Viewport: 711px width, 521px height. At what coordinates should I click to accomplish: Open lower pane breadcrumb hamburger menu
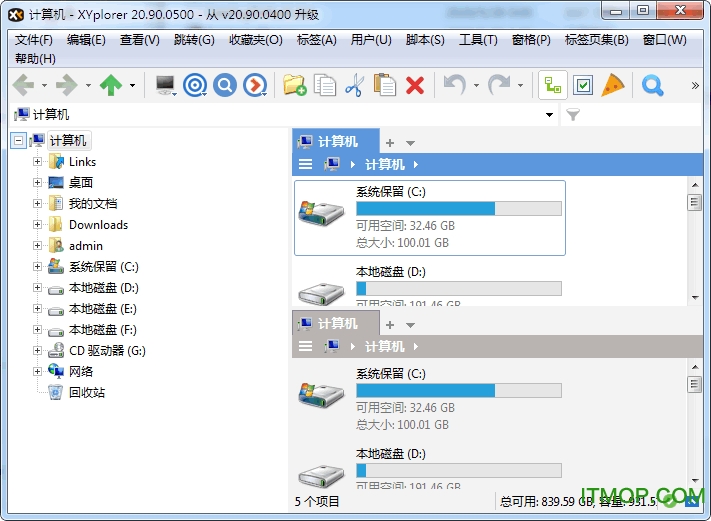(305, 346)
